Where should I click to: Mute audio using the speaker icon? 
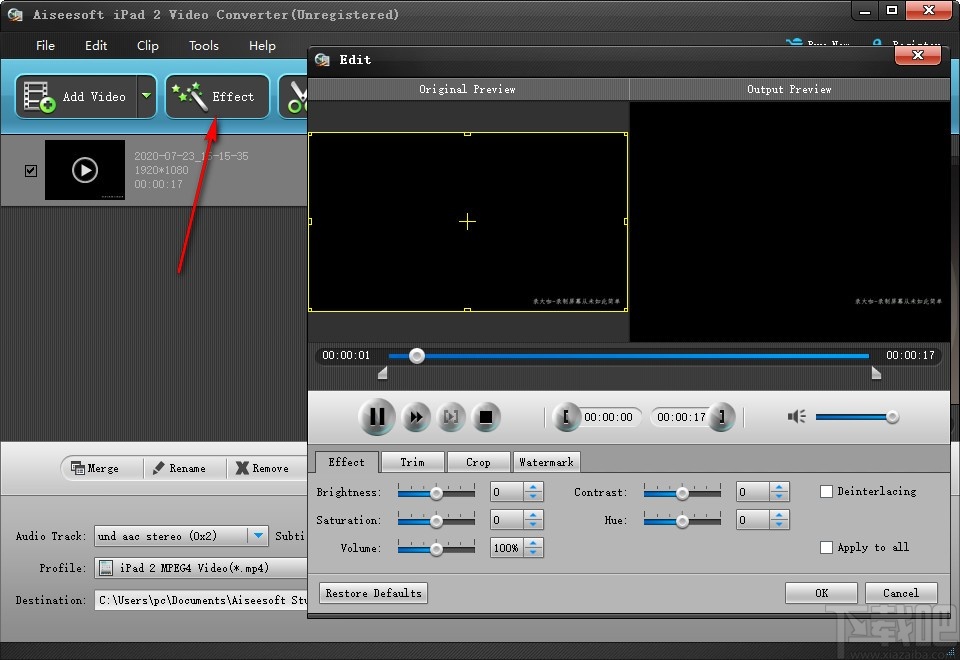(797, 417)
